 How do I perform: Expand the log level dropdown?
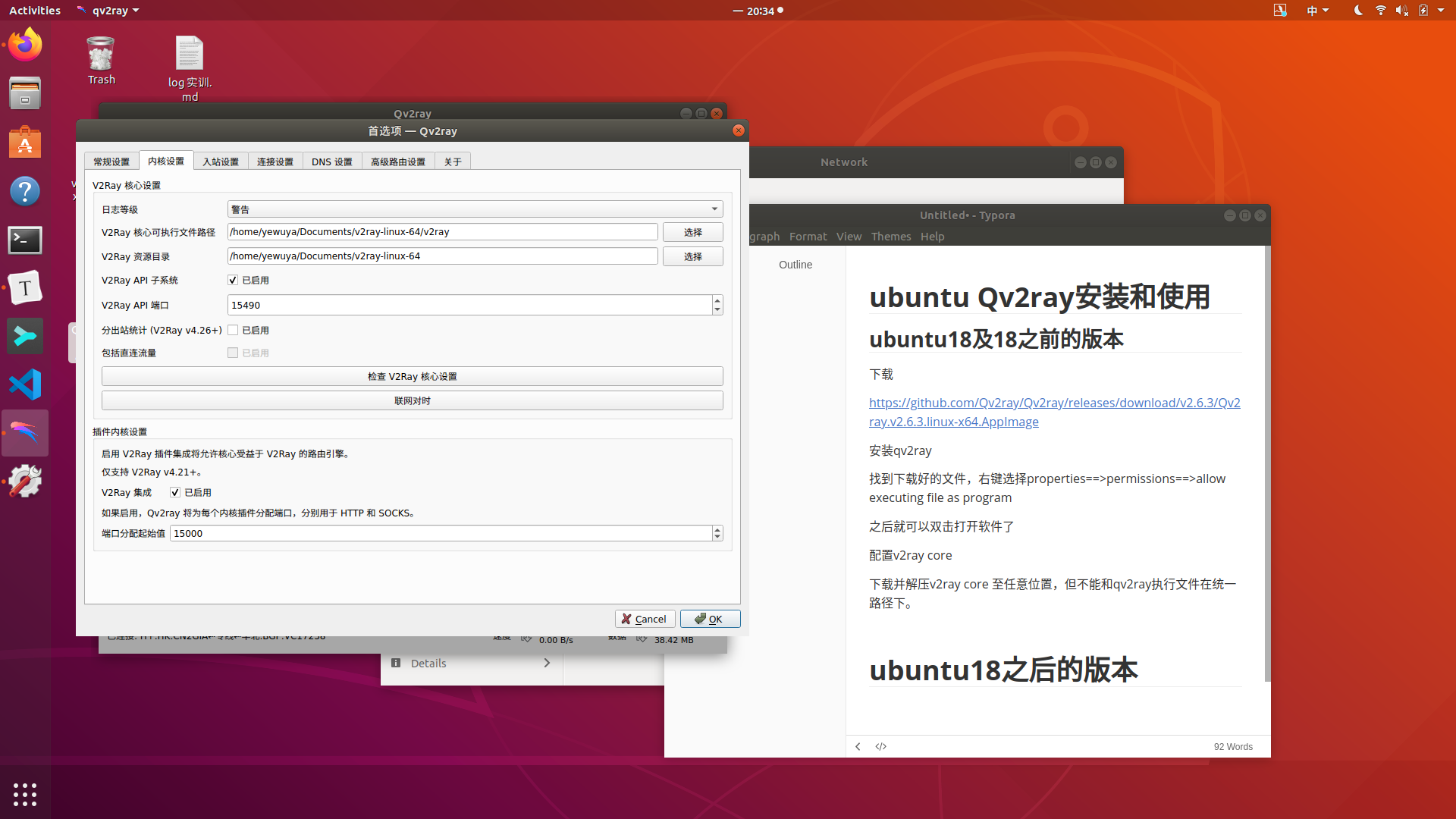(x=714, y=209)
